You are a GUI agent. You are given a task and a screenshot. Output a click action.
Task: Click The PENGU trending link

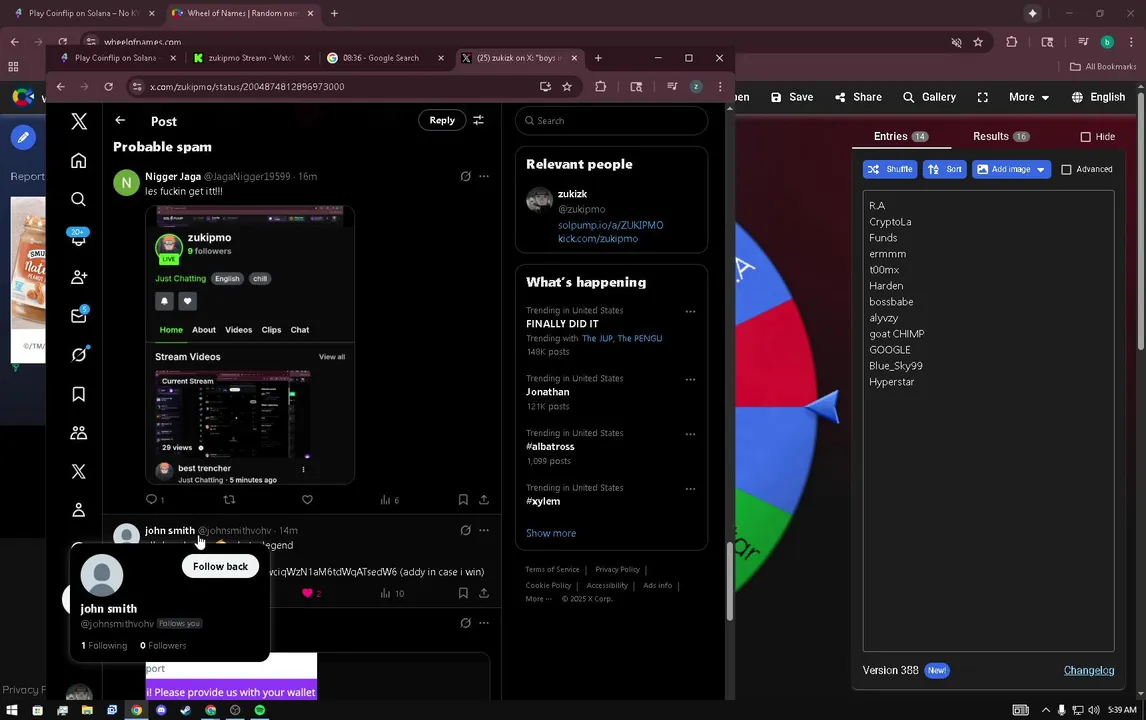pyautogui.click(x=640, y=338)
